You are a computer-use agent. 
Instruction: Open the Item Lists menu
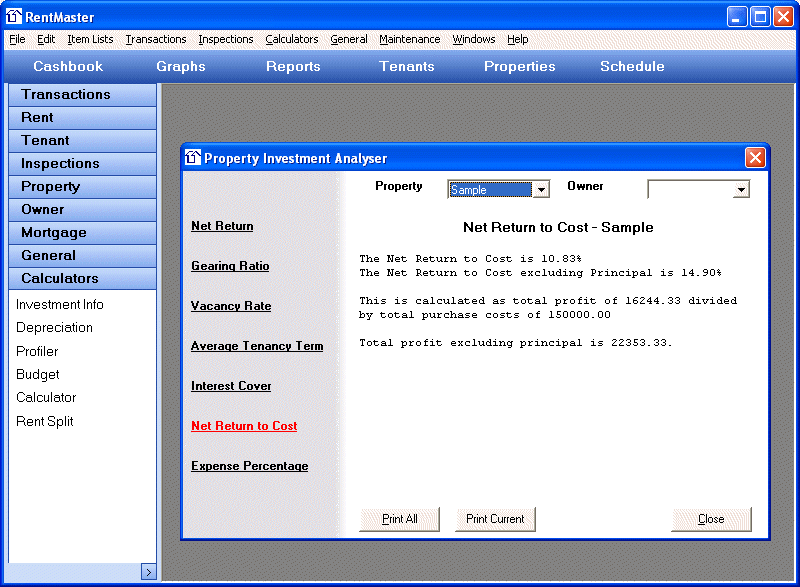point(90,39)
